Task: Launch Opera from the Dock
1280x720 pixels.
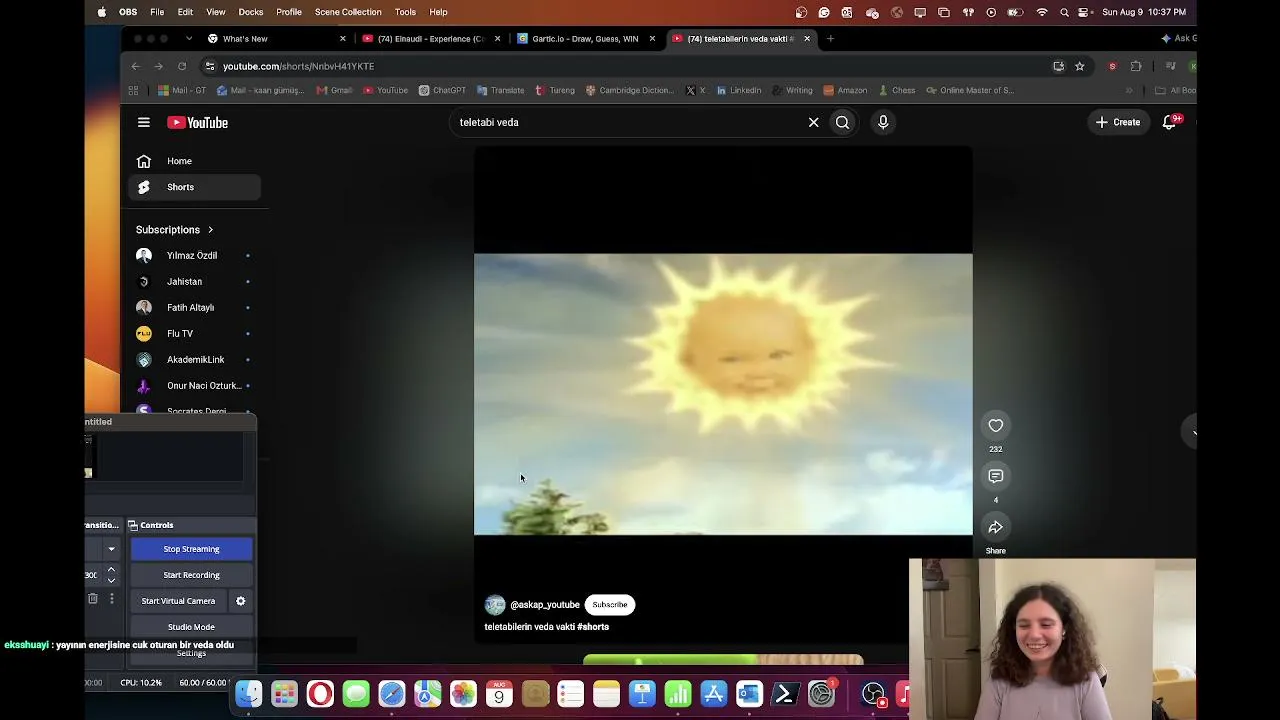Action: tap(320, 693)
